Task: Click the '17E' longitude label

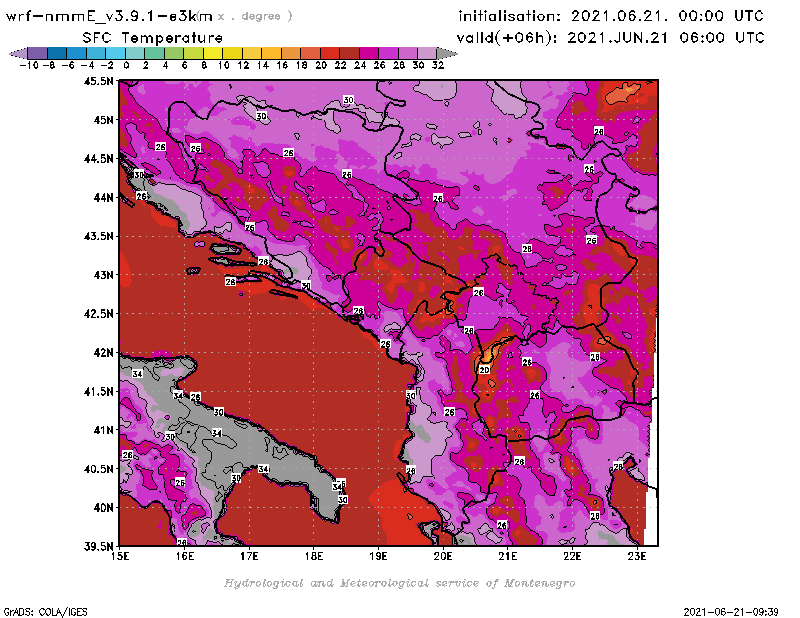Action: pos(249,556)
